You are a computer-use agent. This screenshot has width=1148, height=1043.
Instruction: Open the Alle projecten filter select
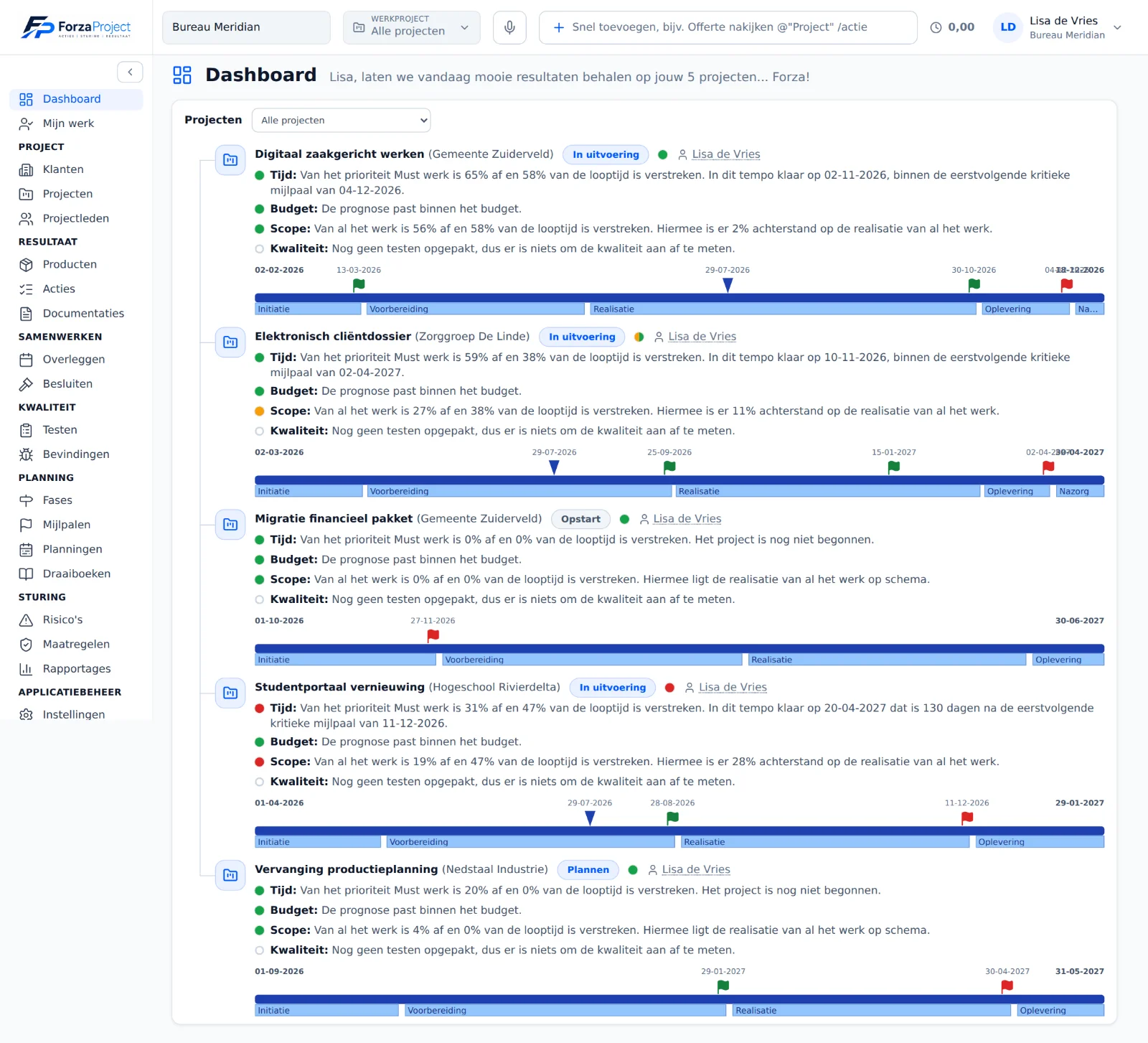coord(341,120)
